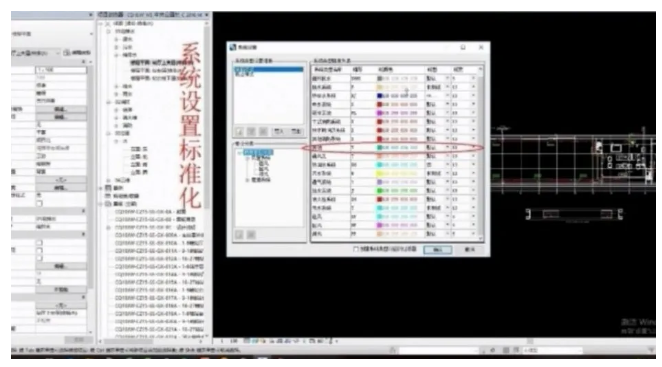Open the 立面: 北 view in Project Browser
This screenshot has width=662, height=367.
tap(139, 157)
